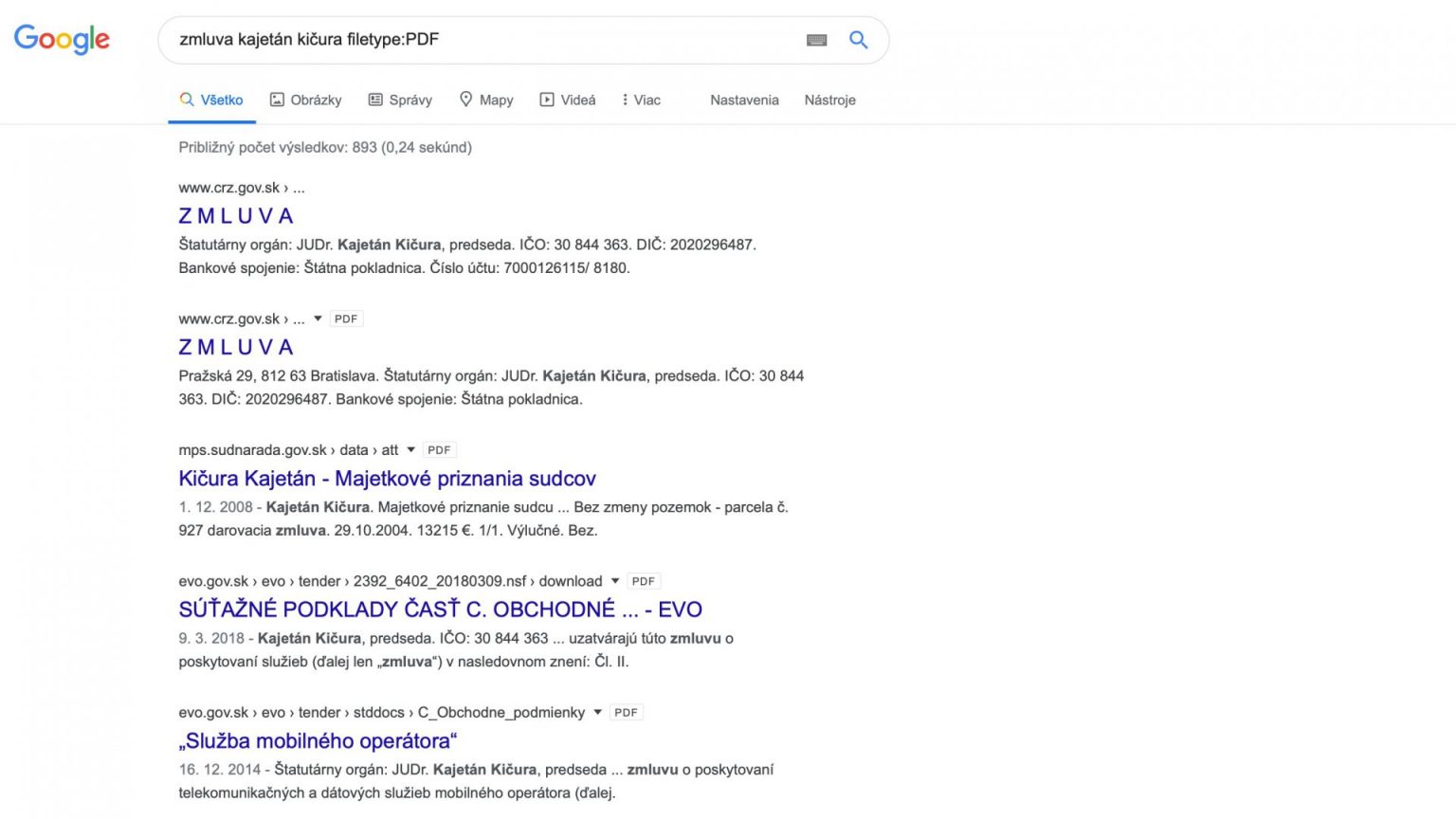Open the Správy news tab
The image size is (1456, 819).
coord(400,100)
